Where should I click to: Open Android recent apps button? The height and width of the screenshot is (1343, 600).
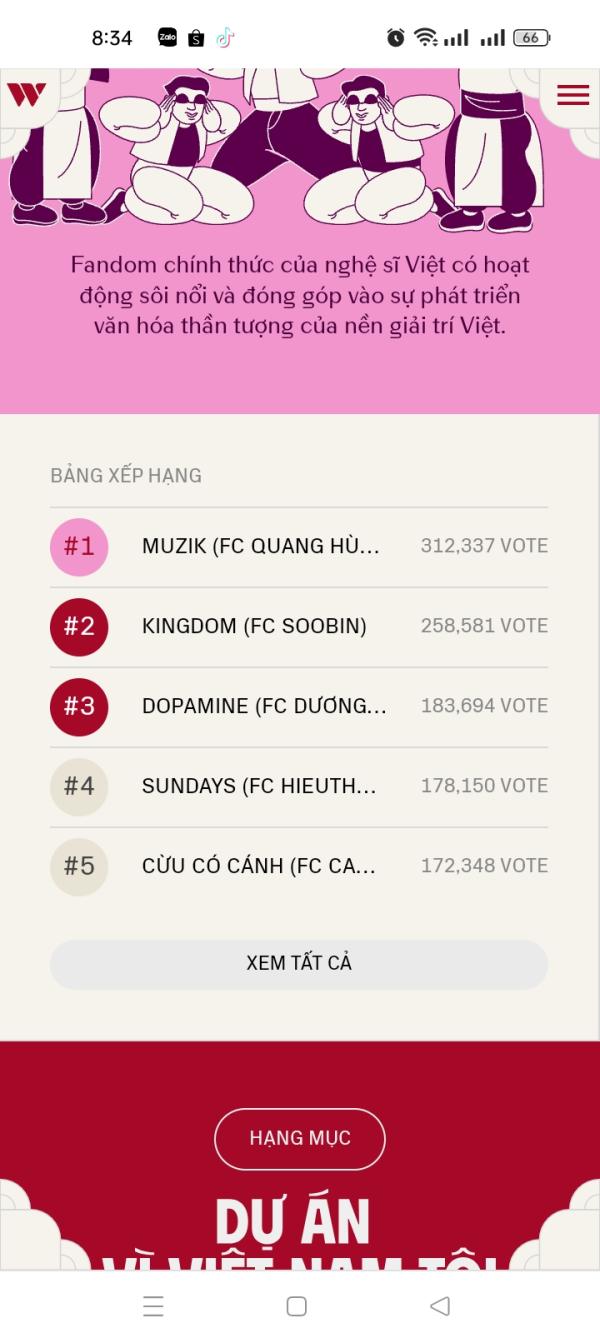153,1306
